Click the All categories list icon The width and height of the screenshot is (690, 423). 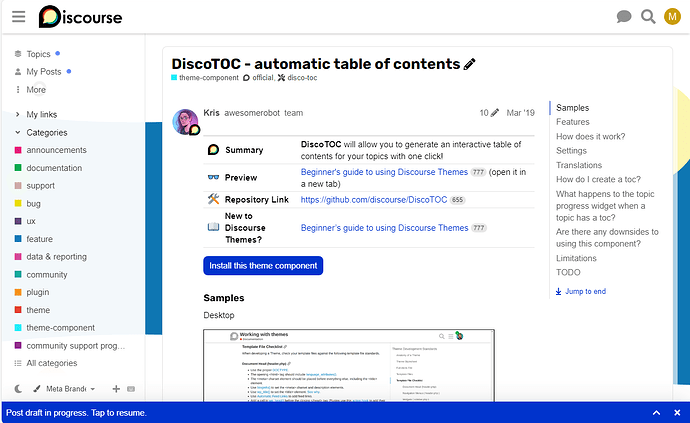[x=18, y=363]
